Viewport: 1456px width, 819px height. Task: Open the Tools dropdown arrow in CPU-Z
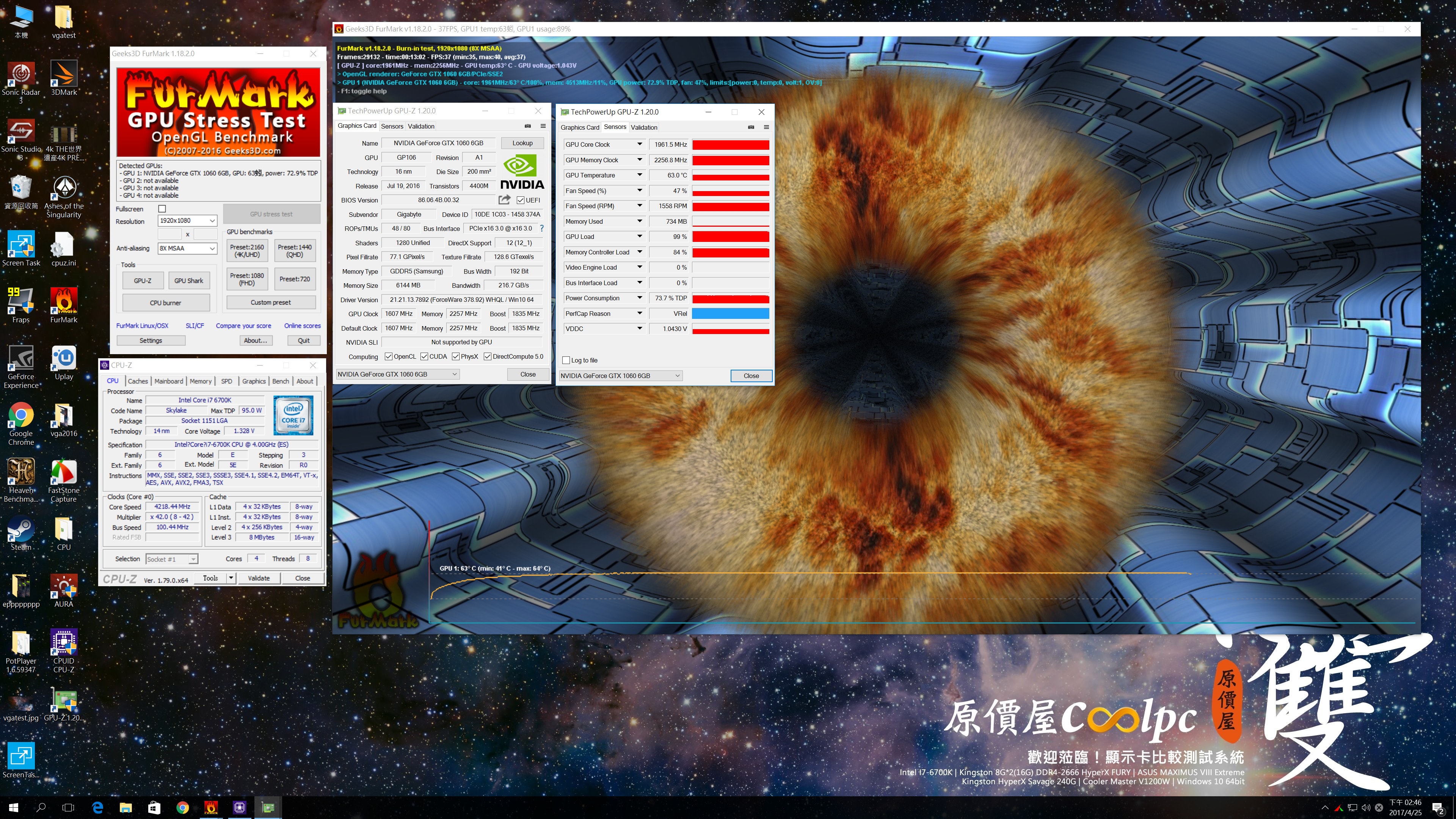[x=231, y=577]
